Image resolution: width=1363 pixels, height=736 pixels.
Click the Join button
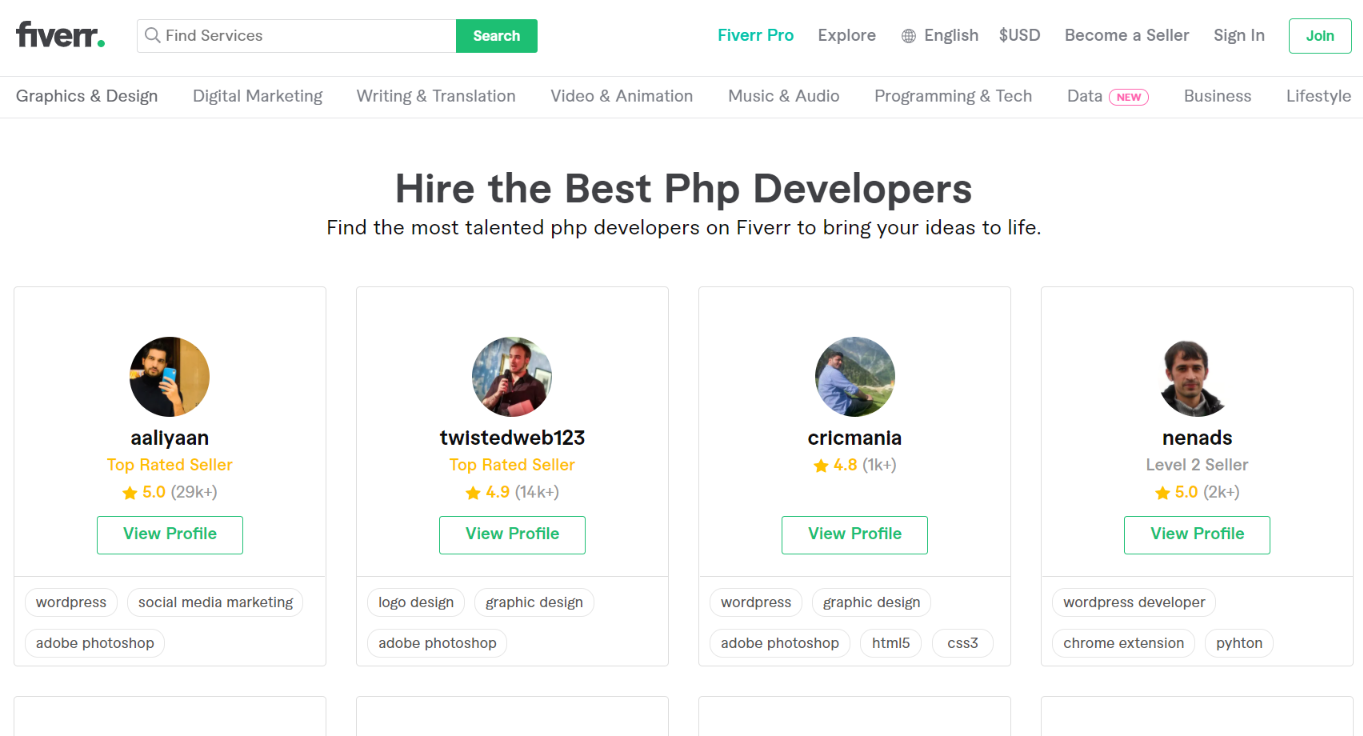pyautogui.click(x=1320, y=36)
